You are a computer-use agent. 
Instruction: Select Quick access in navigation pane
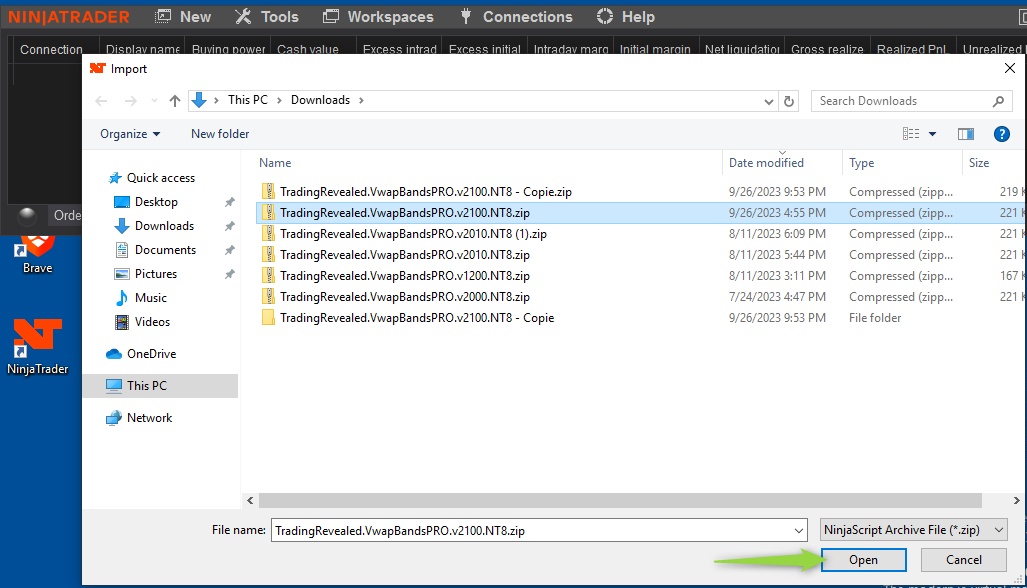pyautogui.click(x=160, y=177)
